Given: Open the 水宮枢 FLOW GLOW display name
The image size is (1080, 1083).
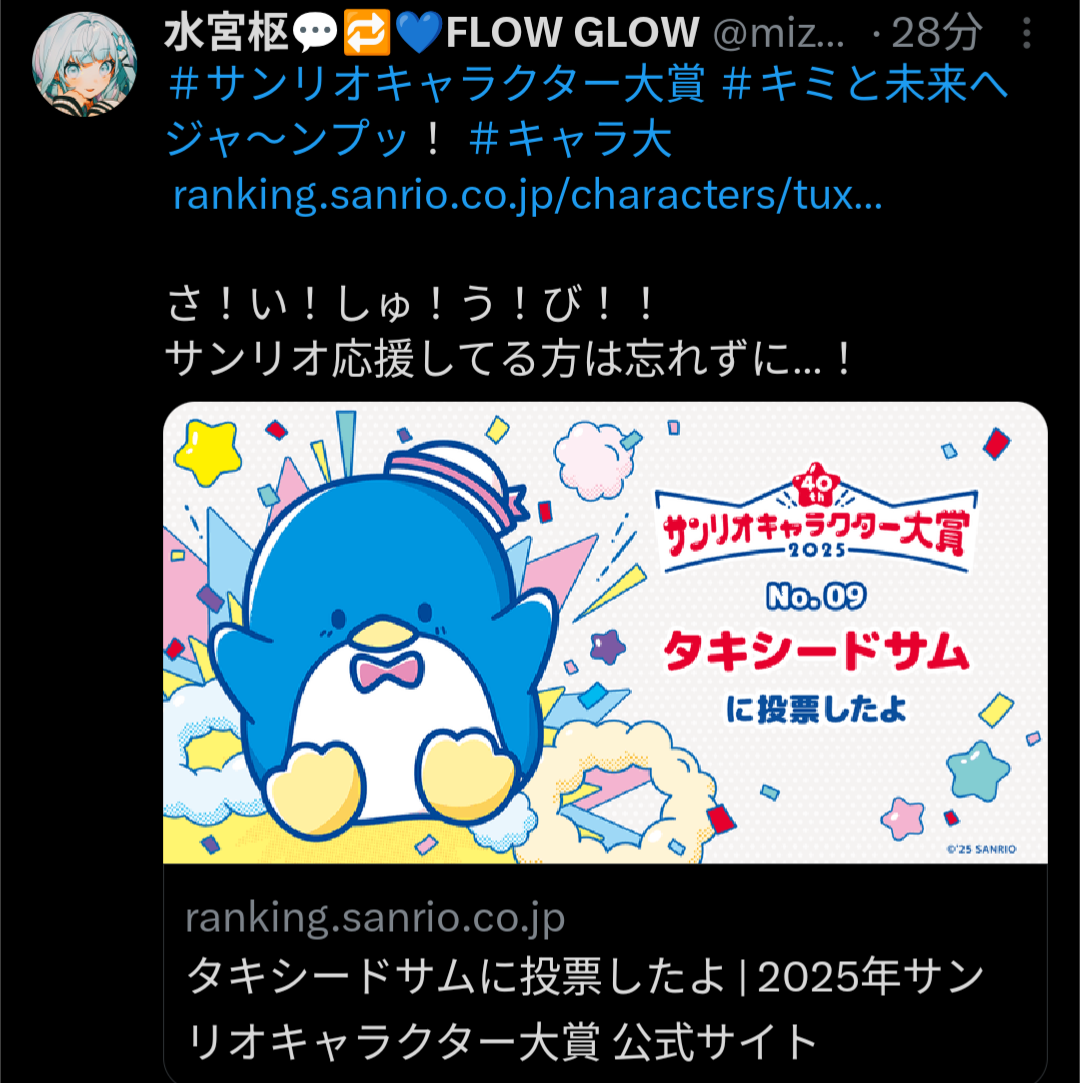Looking at the screenshot, I should (432, 32).
